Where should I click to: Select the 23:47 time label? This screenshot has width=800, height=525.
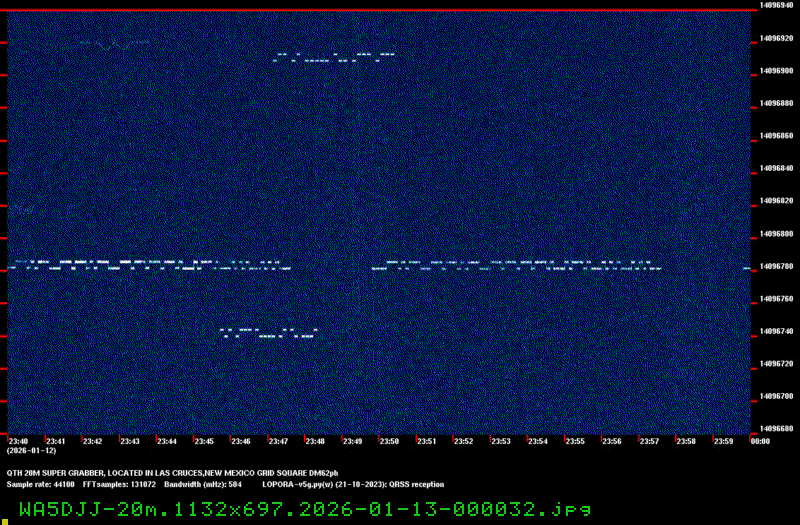(278, 441)
